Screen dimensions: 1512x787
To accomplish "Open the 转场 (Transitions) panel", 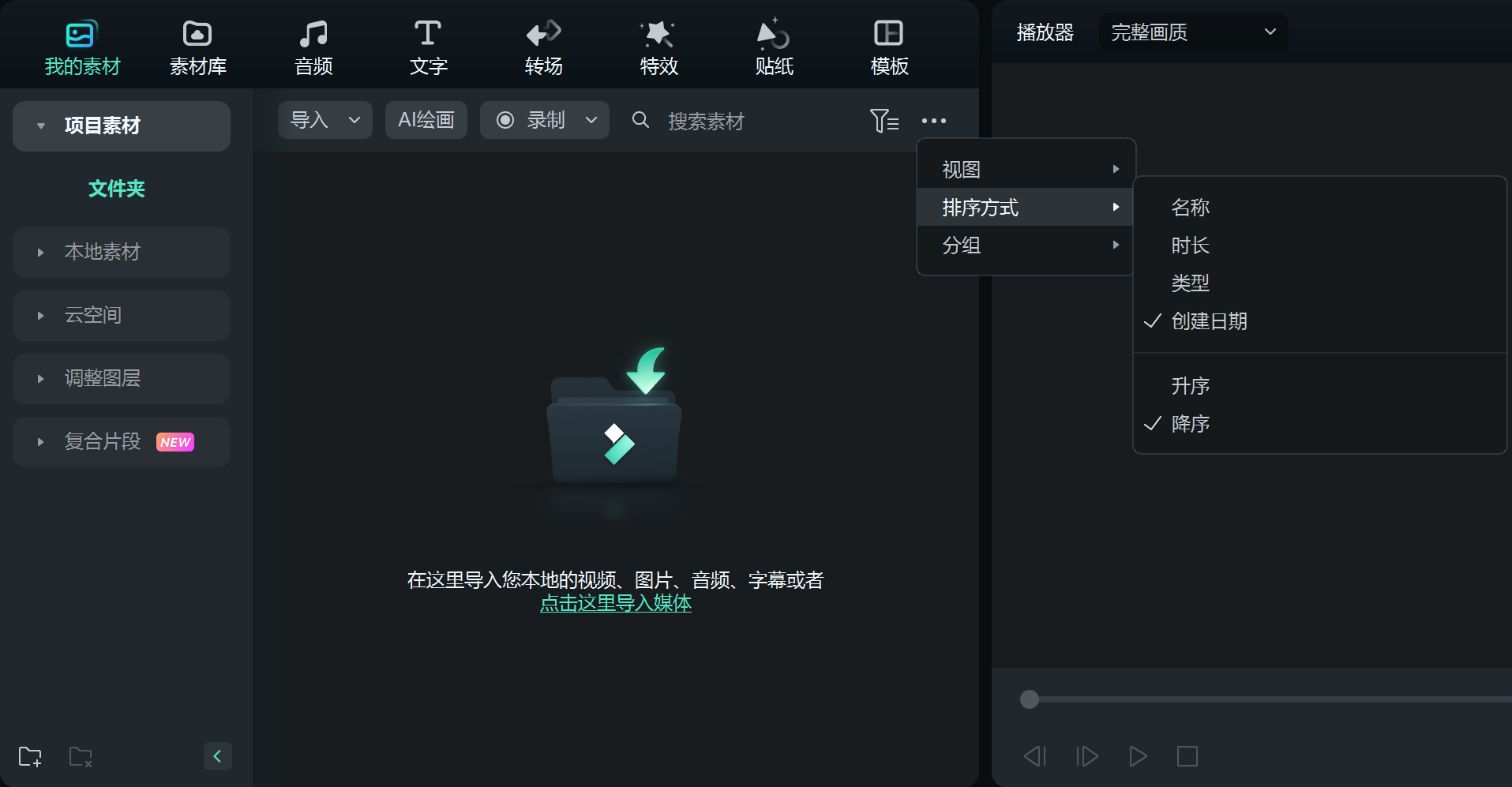I will [x=542, y=45].
